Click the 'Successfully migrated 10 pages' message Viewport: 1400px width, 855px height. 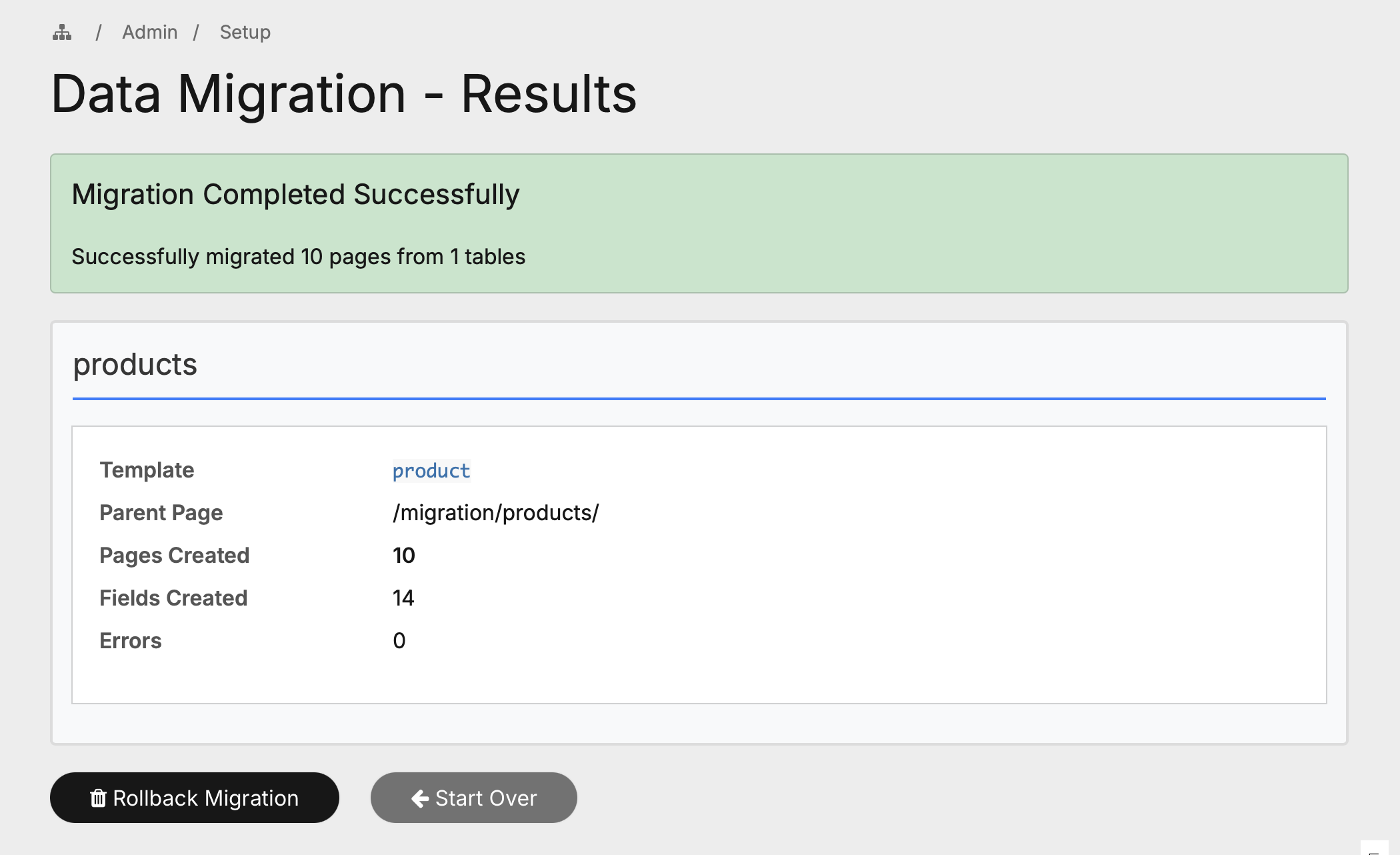pyautogui.click(x=298, y=257)
